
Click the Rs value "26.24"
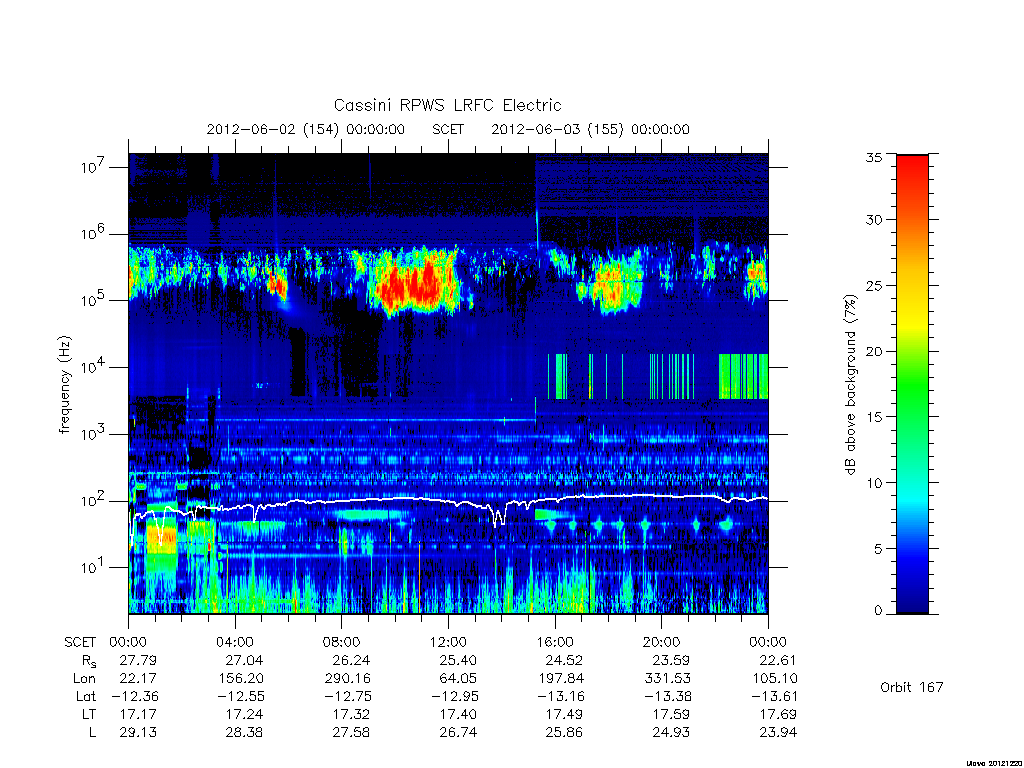pos(351,660)
